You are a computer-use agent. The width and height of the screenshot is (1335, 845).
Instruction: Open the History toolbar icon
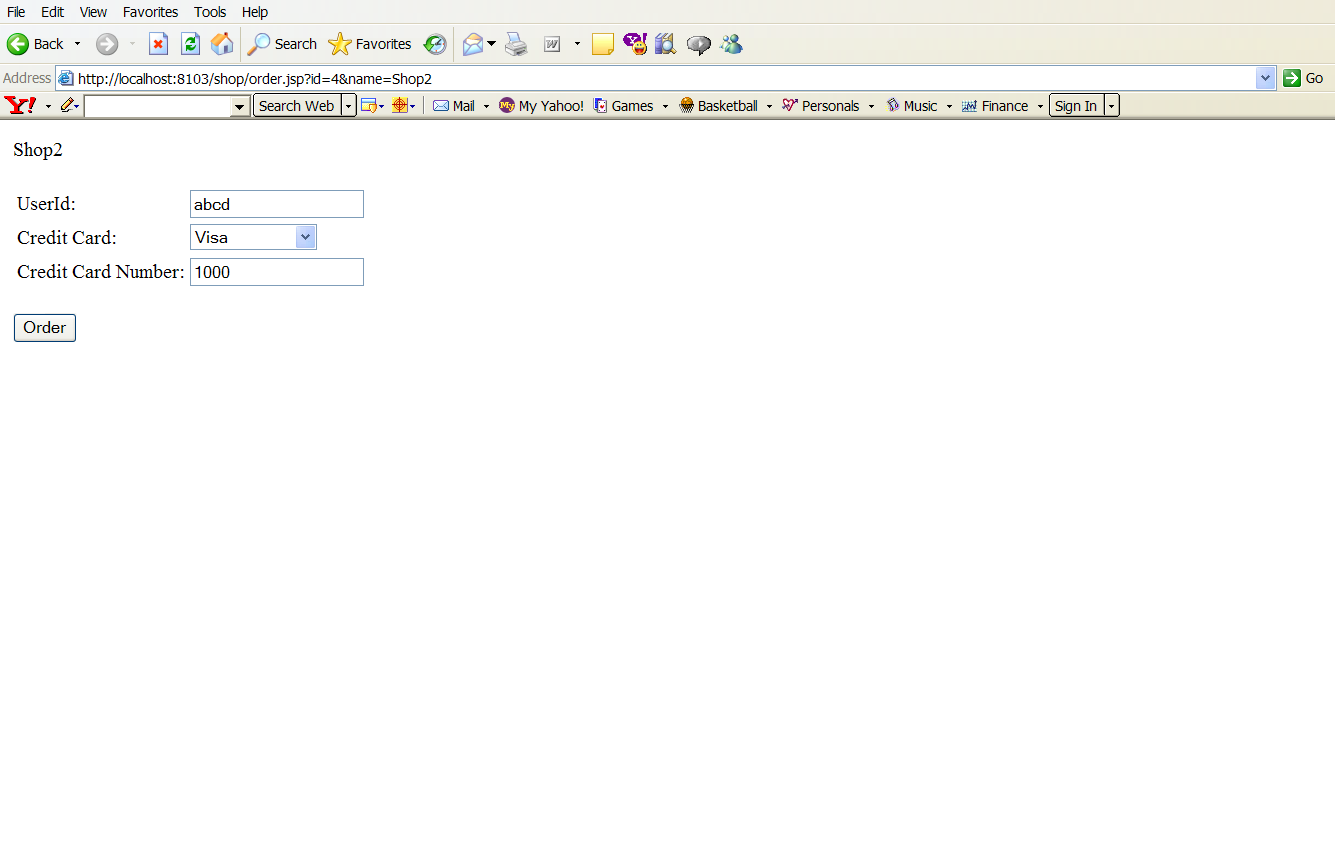click(435, 44)
